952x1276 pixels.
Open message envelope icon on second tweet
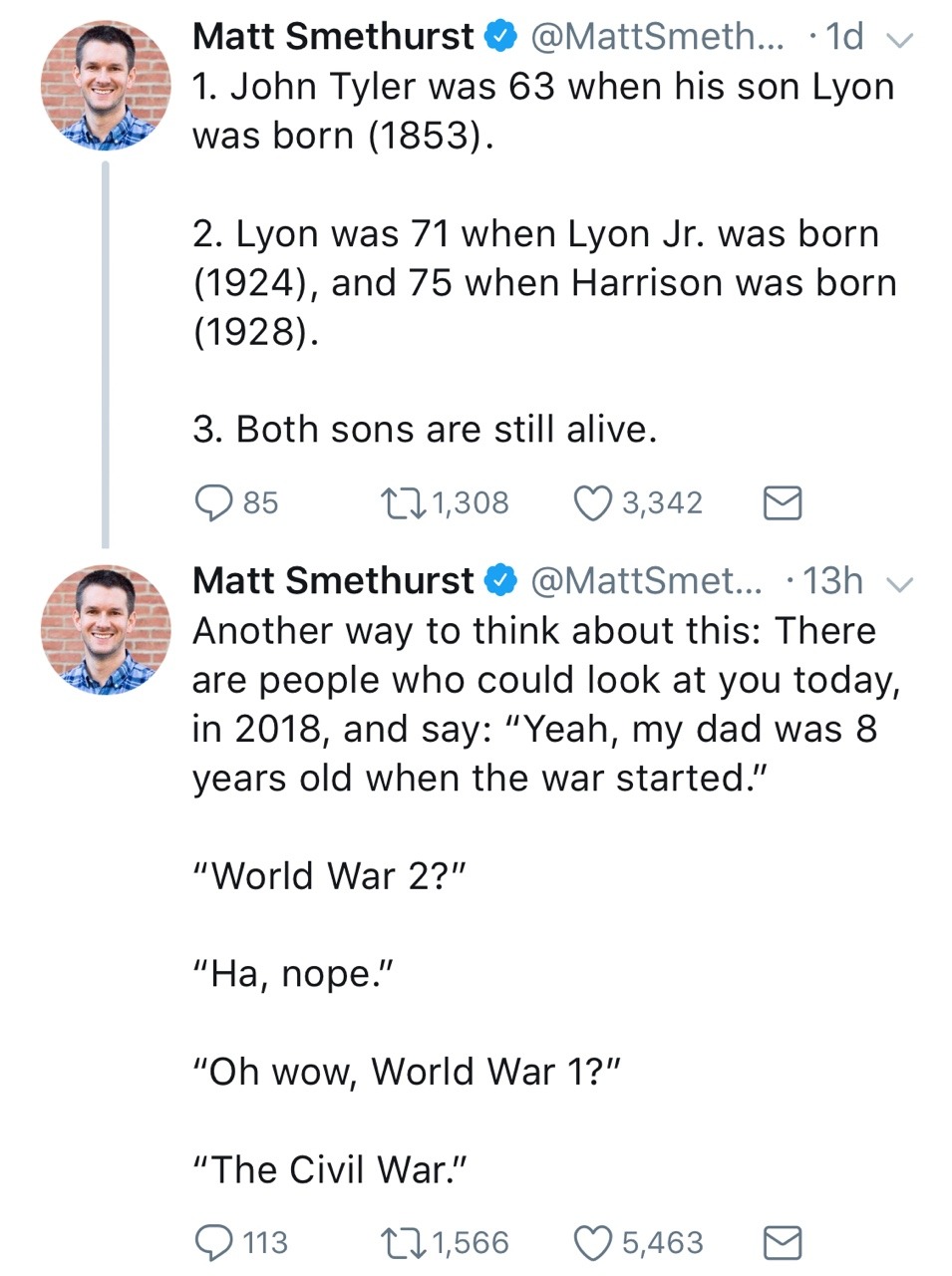point(782,1243)
